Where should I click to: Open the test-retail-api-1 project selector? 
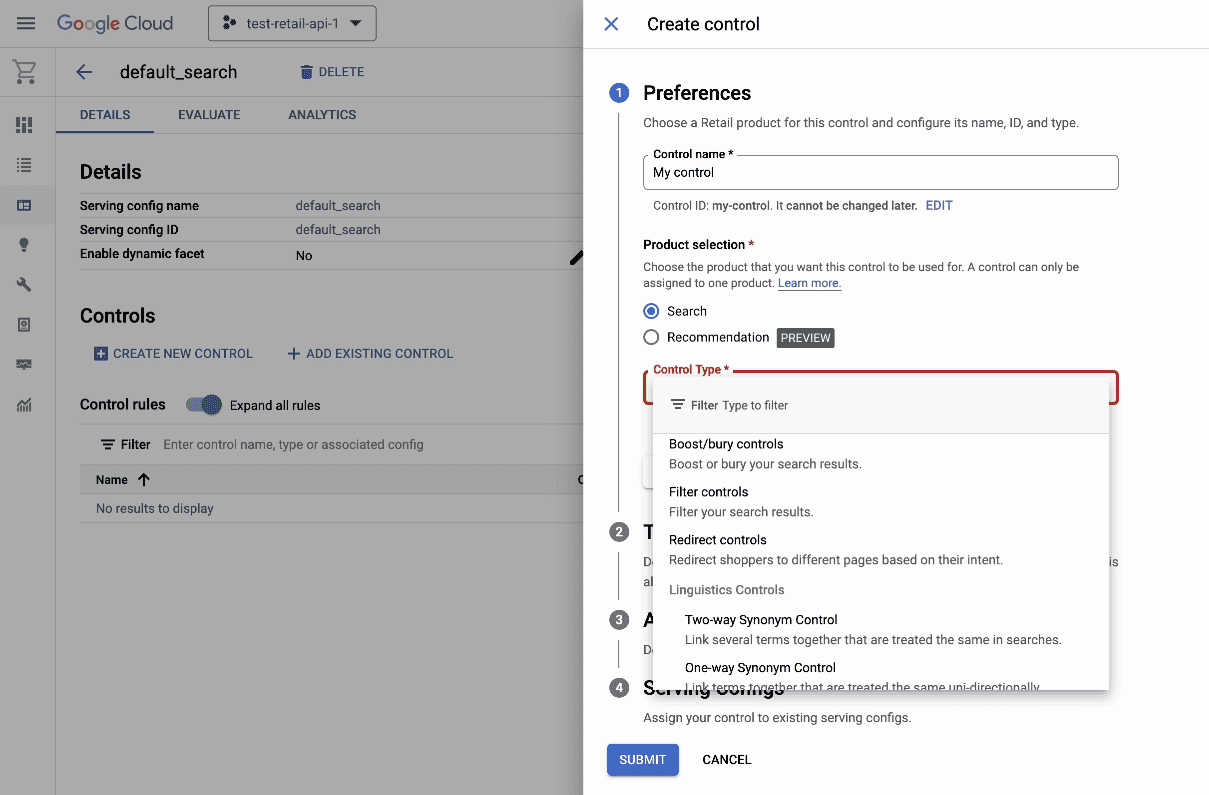pyautogui.click(x=292, y=24)
